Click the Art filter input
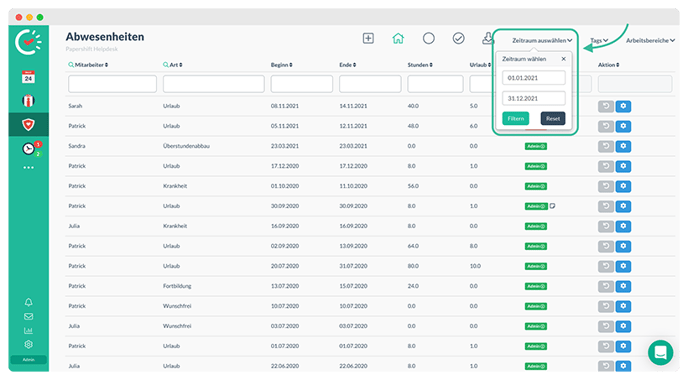 (214, 83)
